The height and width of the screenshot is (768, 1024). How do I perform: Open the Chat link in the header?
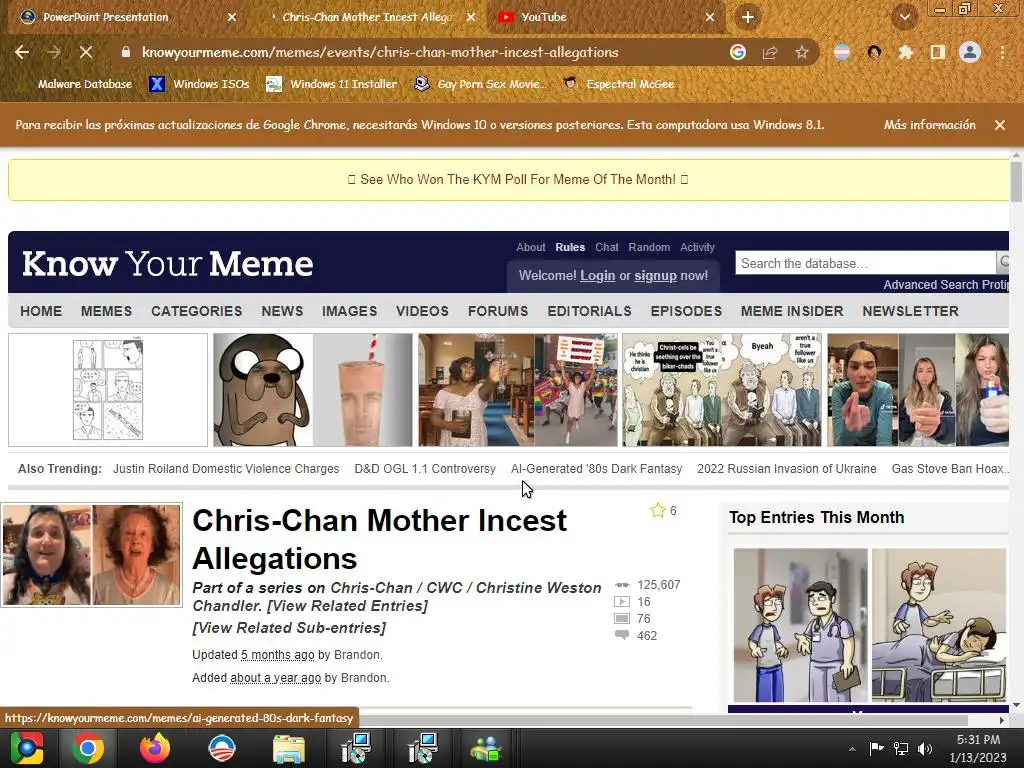coord(607,248)
